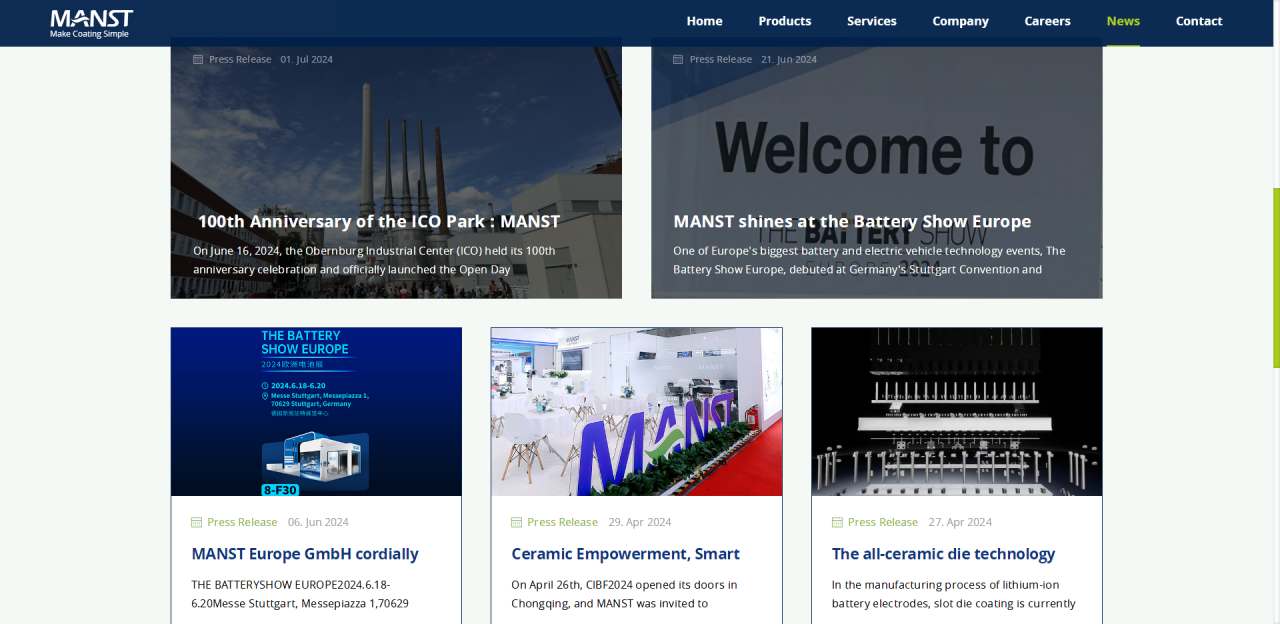Click calendar icon beside 01. Jul 2024

click(x=198, y=59)
